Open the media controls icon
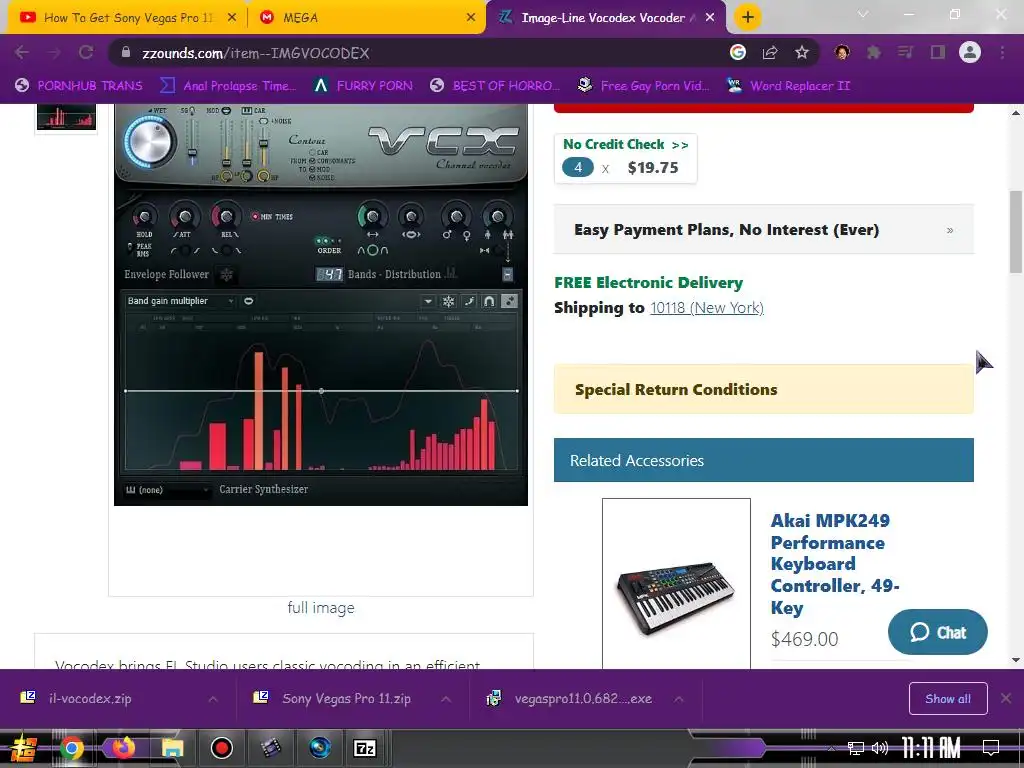Screen dimensions: 1024x768 click(x=905, y=52)
